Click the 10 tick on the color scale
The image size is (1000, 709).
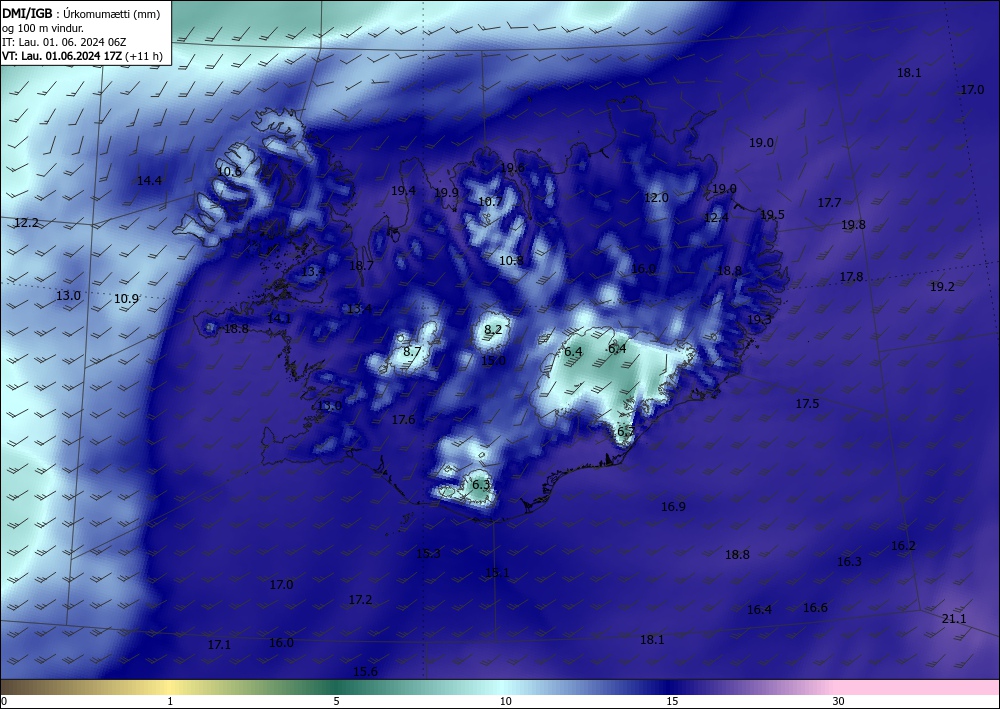pyautogui.click(x=505, y=701)
